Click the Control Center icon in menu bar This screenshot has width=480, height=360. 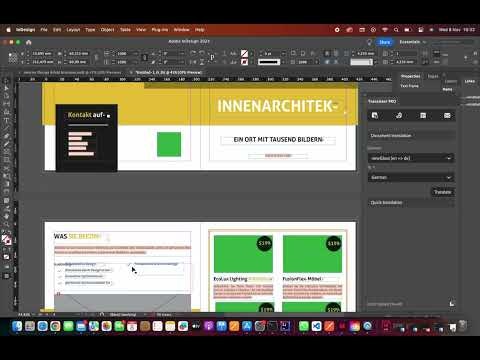click(421, 30)
